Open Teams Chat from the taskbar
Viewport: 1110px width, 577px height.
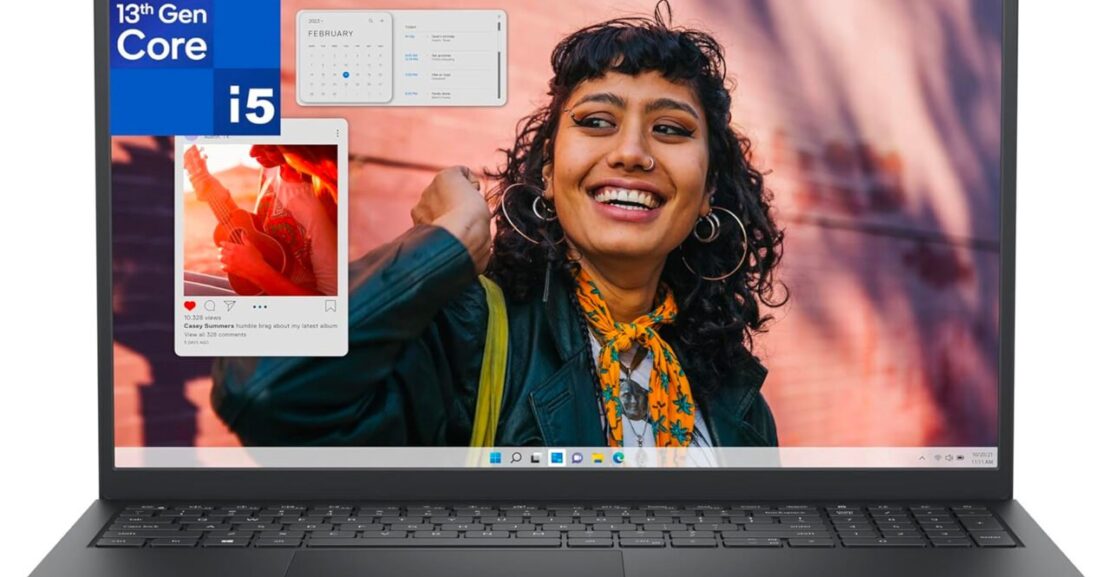(577, 459)
